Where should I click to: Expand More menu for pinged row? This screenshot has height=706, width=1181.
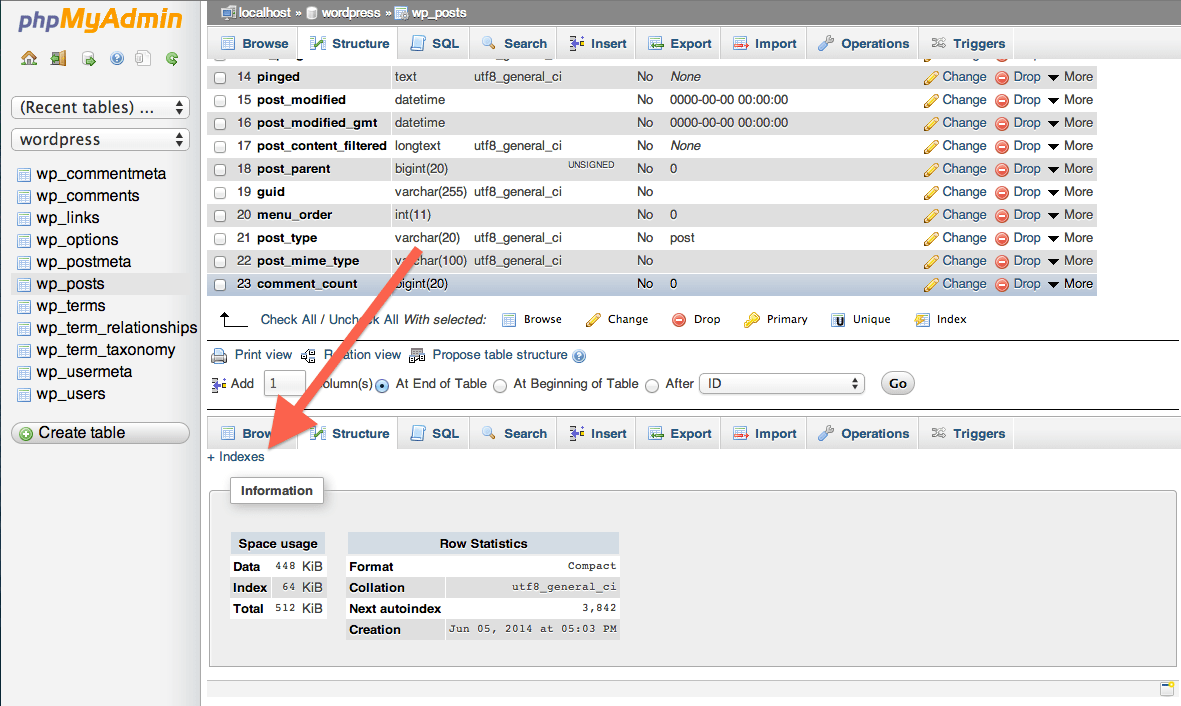[1070, 77]
